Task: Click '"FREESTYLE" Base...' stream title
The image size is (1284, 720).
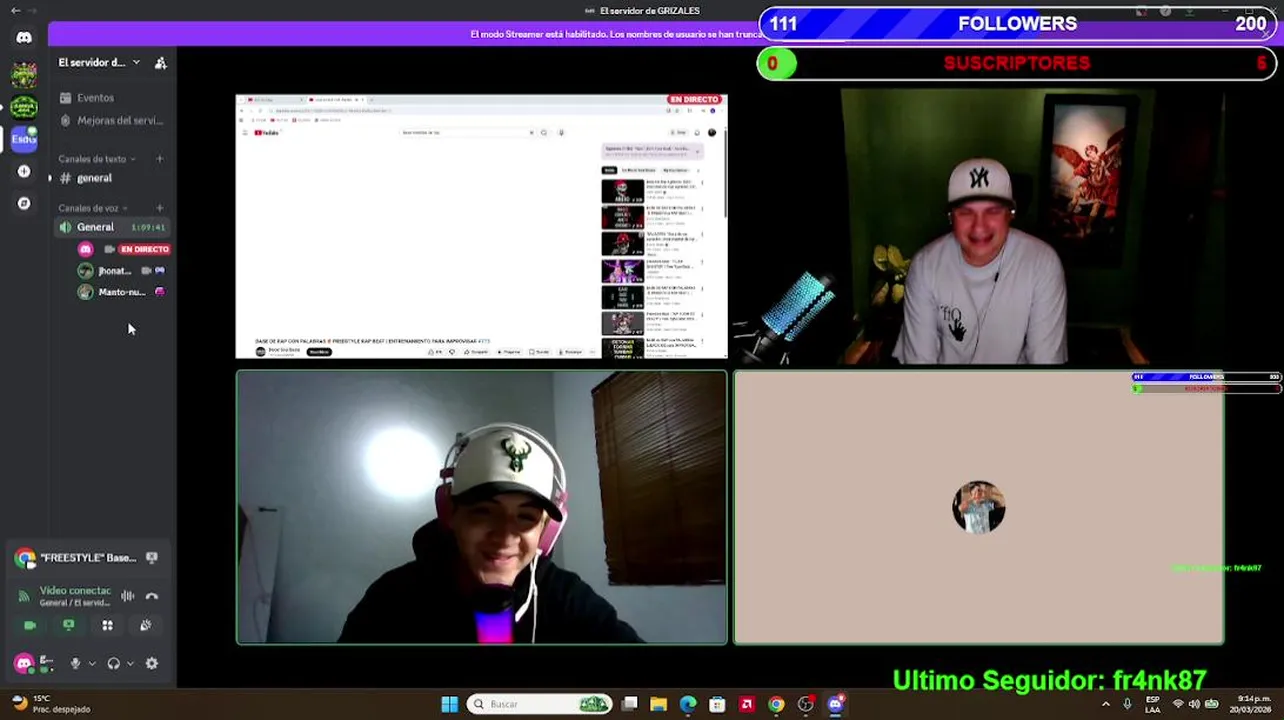Action: (88, 558)
